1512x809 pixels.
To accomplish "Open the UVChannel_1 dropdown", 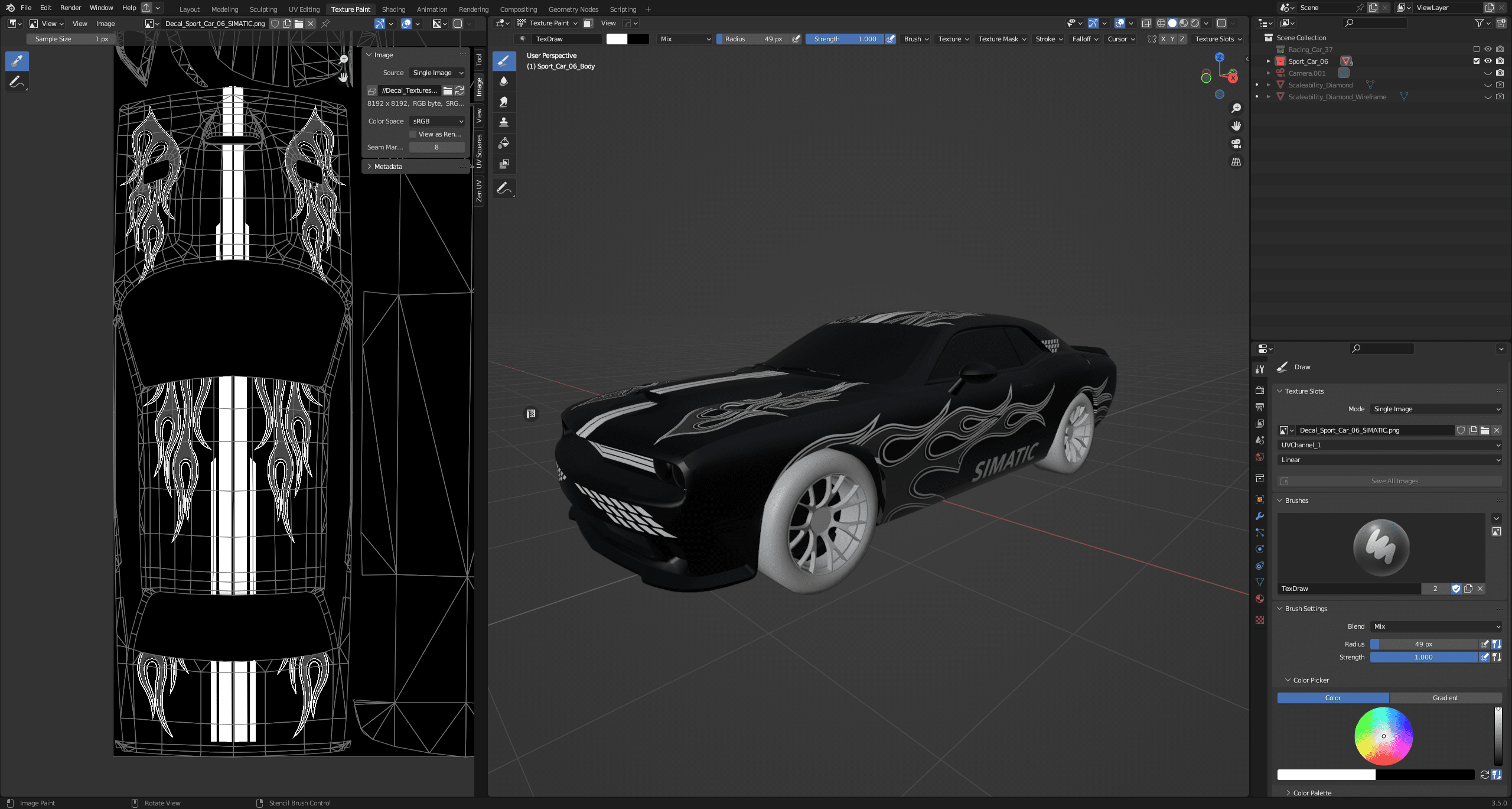I will pyautogui.click(x=1390, y=445).
